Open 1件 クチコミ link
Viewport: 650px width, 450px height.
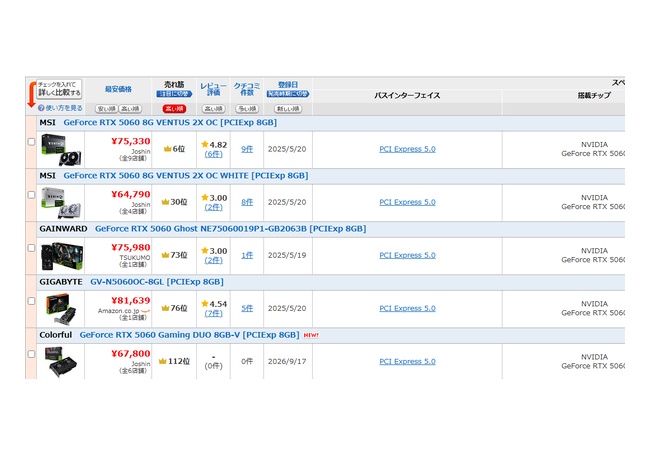(x=247, y=255)
